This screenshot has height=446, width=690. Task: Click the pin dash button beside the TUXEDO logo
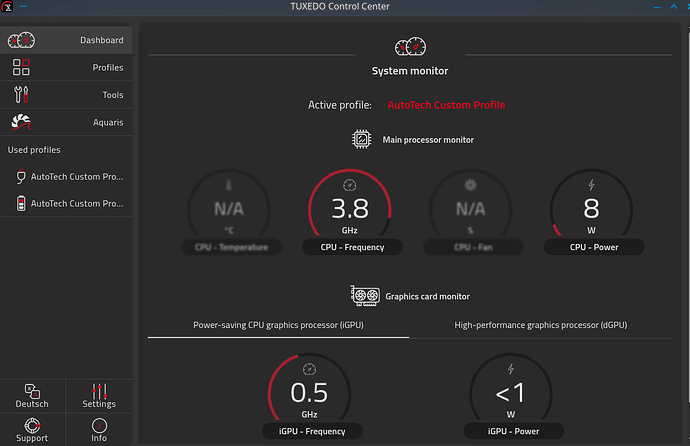(23, 7)
